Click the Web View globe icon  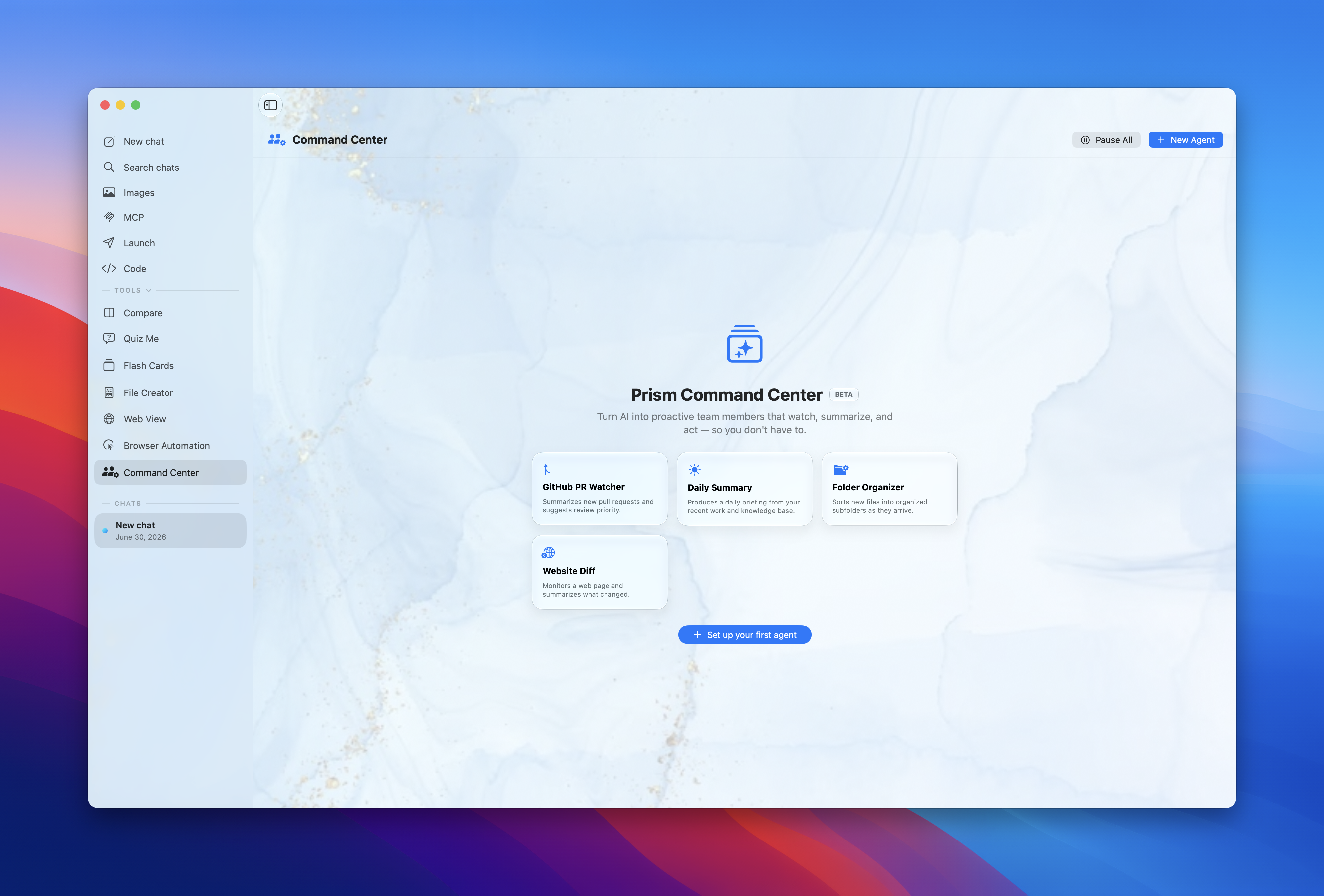(109, 419)
